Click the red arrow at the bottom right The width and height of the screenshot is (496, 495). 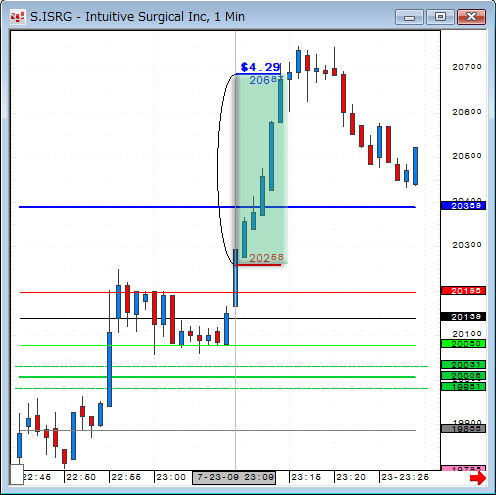[x=478, y=478]
